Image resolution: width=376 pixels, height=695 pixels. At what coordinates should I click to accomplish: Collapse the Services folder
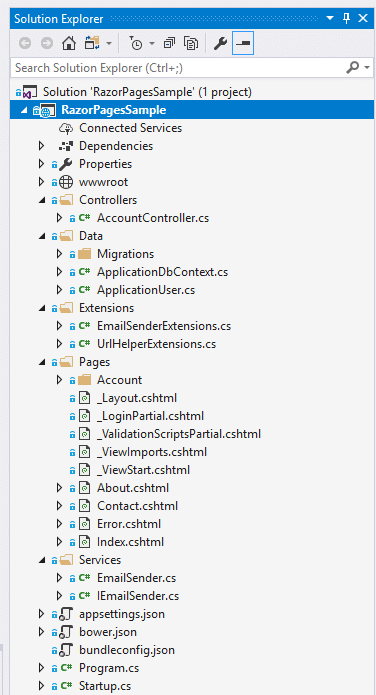coord(42,561)
